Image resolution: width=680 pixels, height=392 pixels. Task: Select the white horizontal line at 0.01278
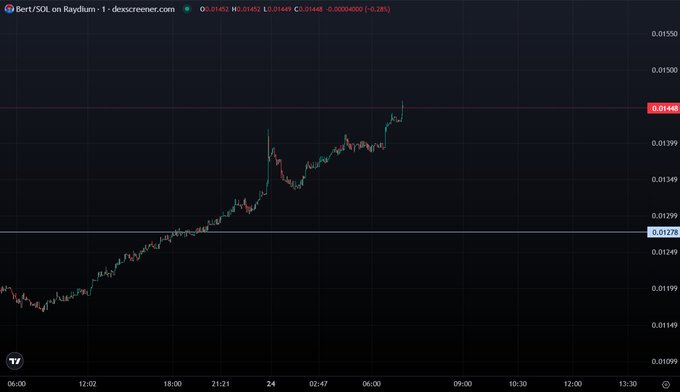click(323, 232)
